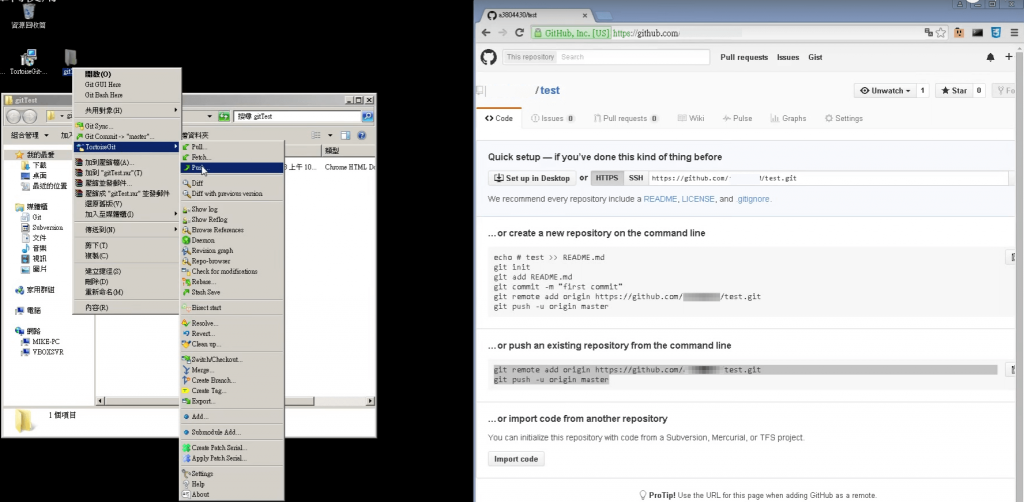1024x502 pixels.
Task: Select the Merge menu entry
Action: 232,370
